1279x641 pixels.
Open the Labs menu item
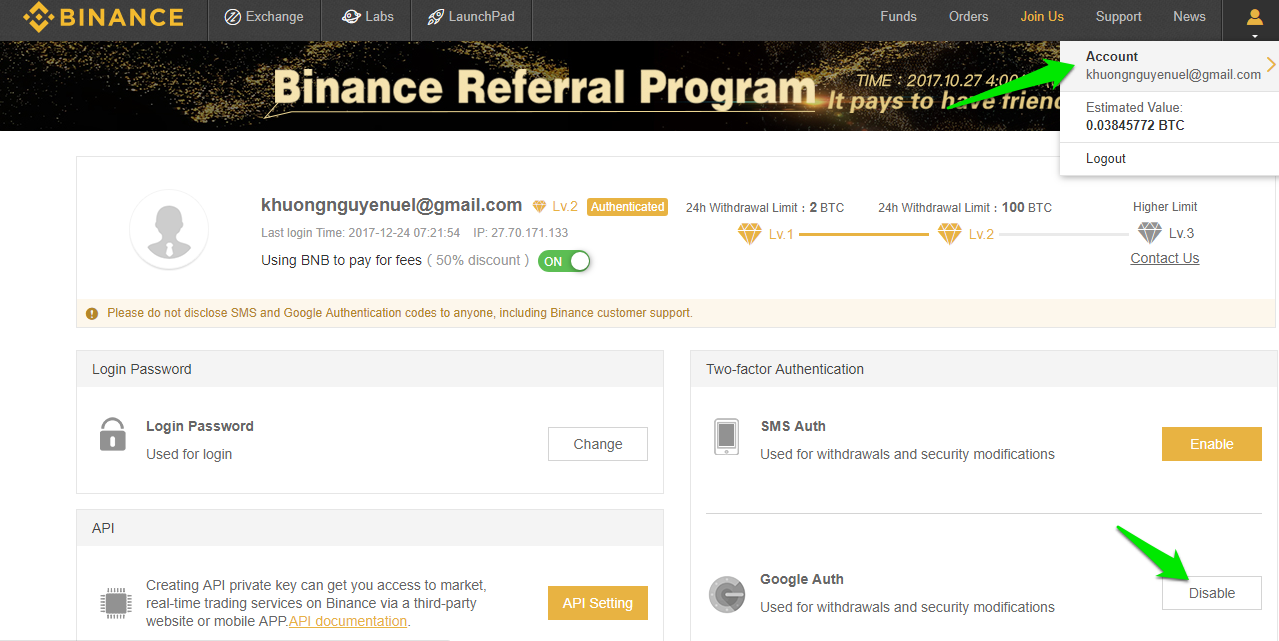pyautogui.click(x=366, y=17)
